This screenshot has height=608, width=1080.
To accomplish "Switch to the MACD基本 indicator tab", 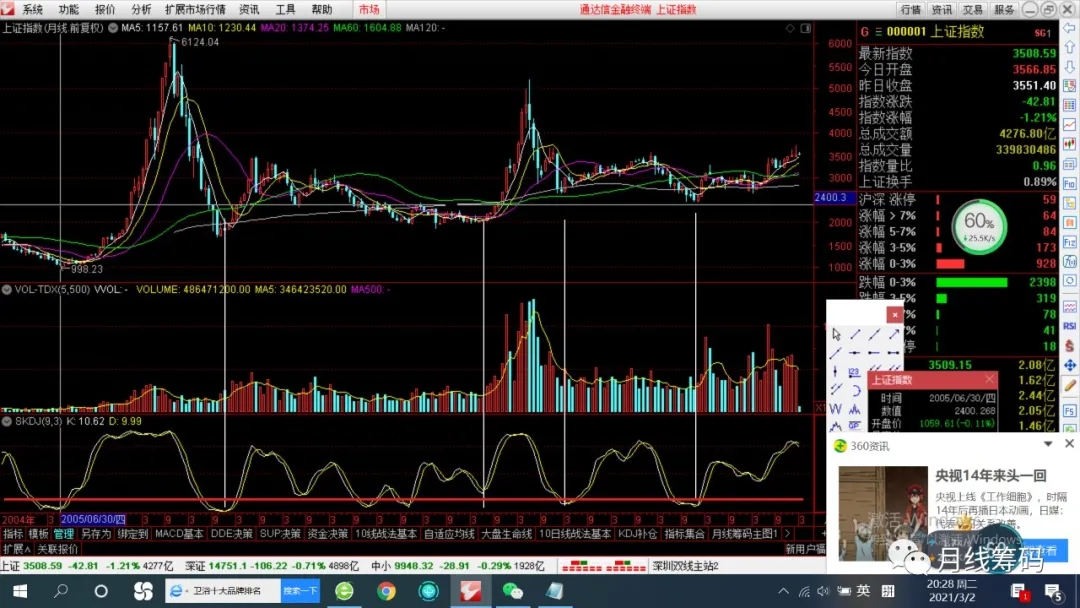I will (179, 534).
